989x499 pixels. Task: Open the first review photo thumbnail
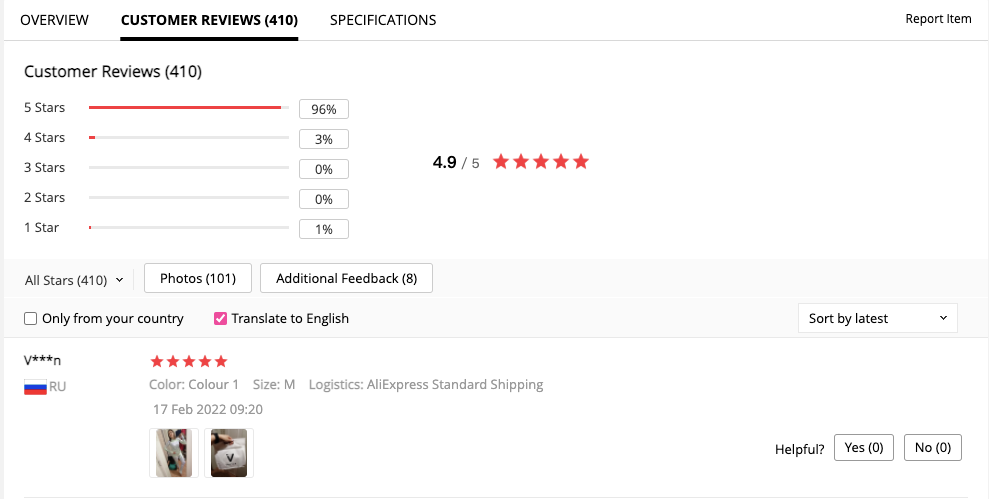[174, 453]
